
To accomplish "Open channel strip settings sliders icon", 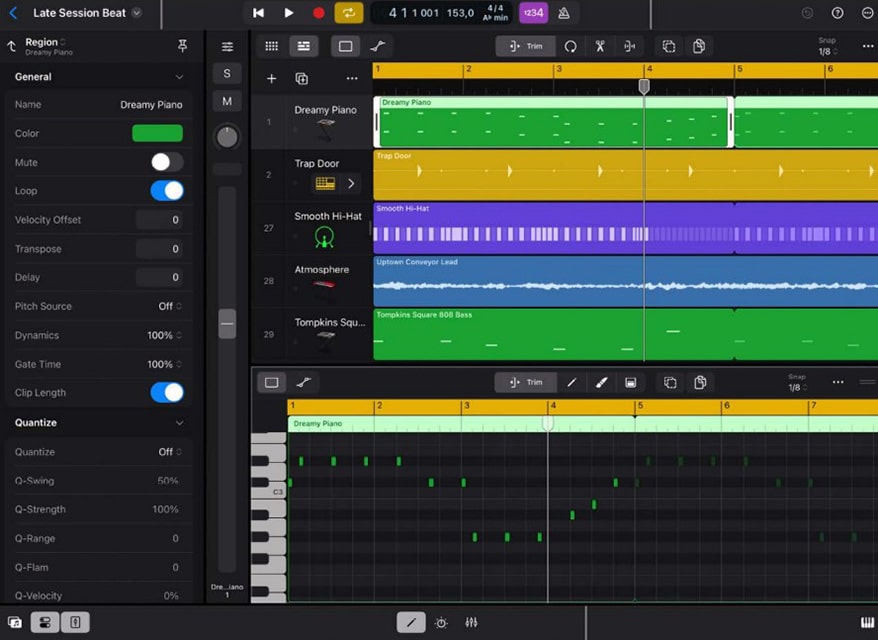I will 227,46.
